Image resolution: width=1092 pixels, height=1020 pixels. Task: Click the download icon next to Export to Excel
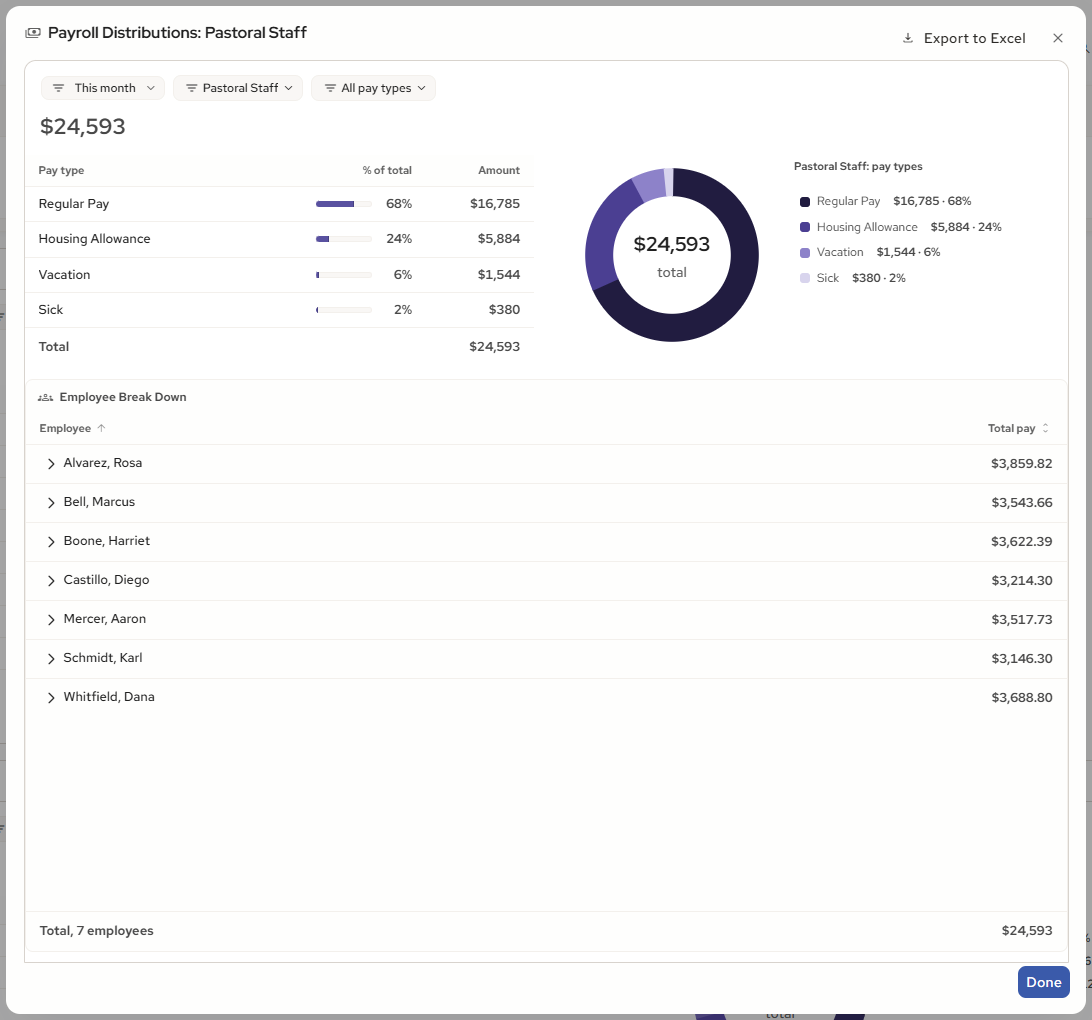point(907,38)
